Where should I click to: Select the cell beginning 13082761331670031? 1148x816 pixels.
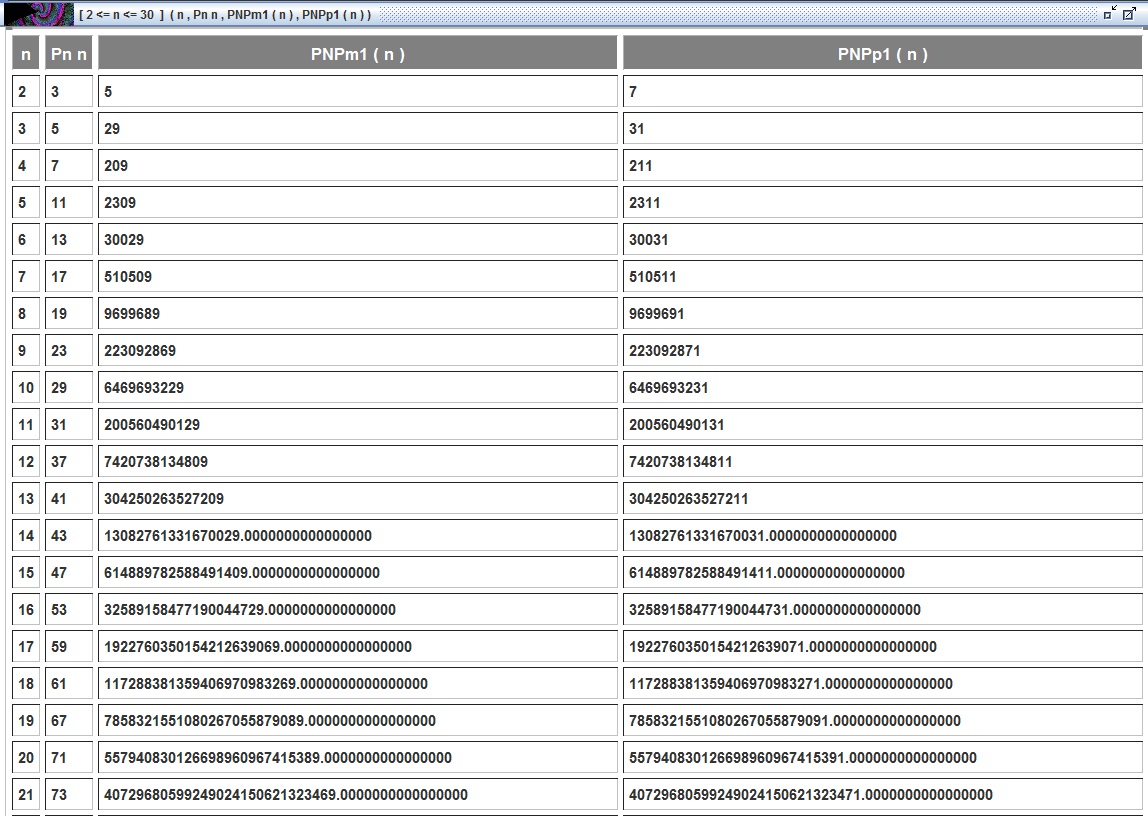(882, 536)
